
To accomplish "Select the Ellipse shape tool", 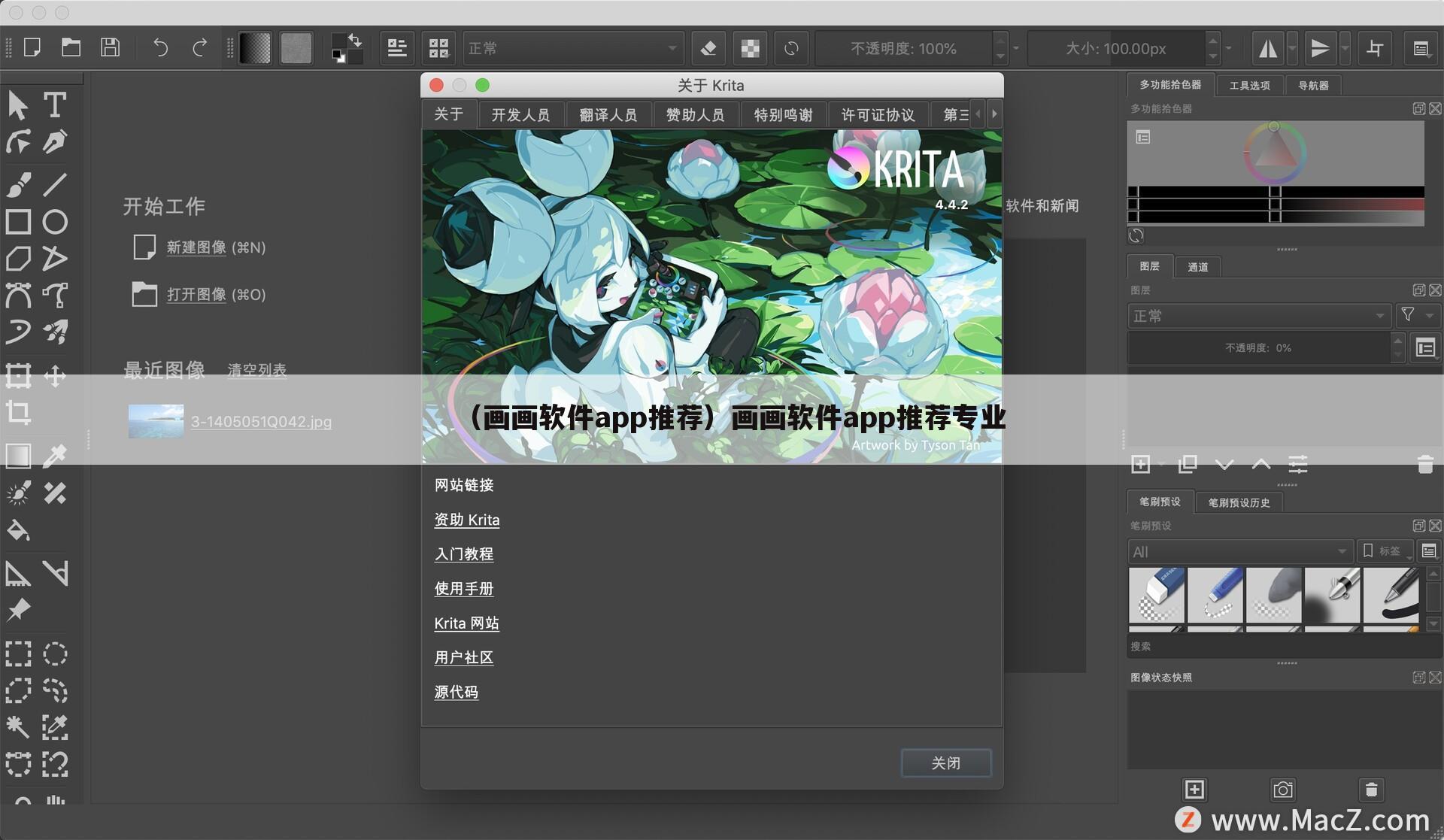I will click(54, 222).
